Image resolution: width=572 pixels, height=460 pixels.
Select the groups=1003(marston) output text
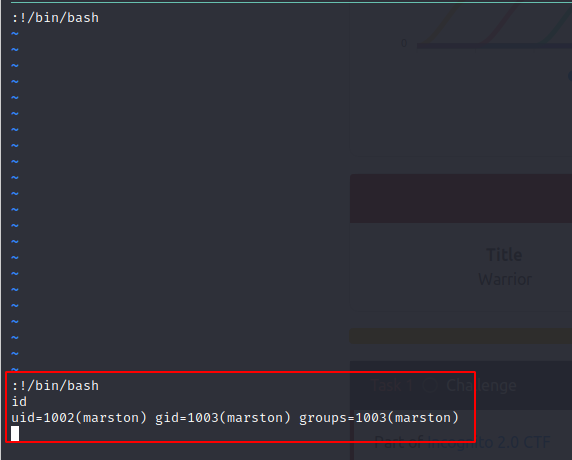[379, 418]
